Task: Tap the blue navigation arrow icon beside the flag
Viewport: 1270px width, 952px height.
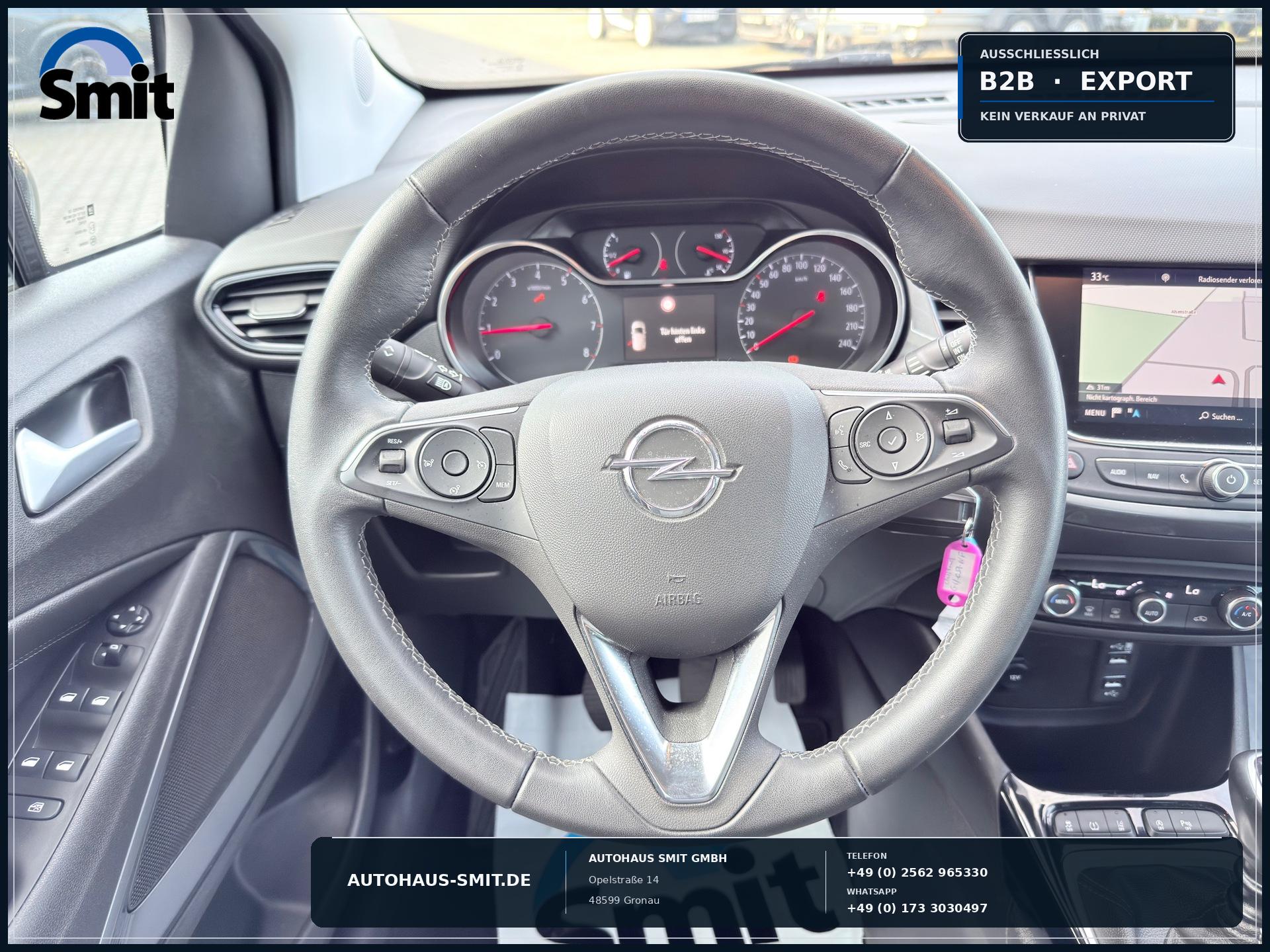Action: tap(1136, 414)
